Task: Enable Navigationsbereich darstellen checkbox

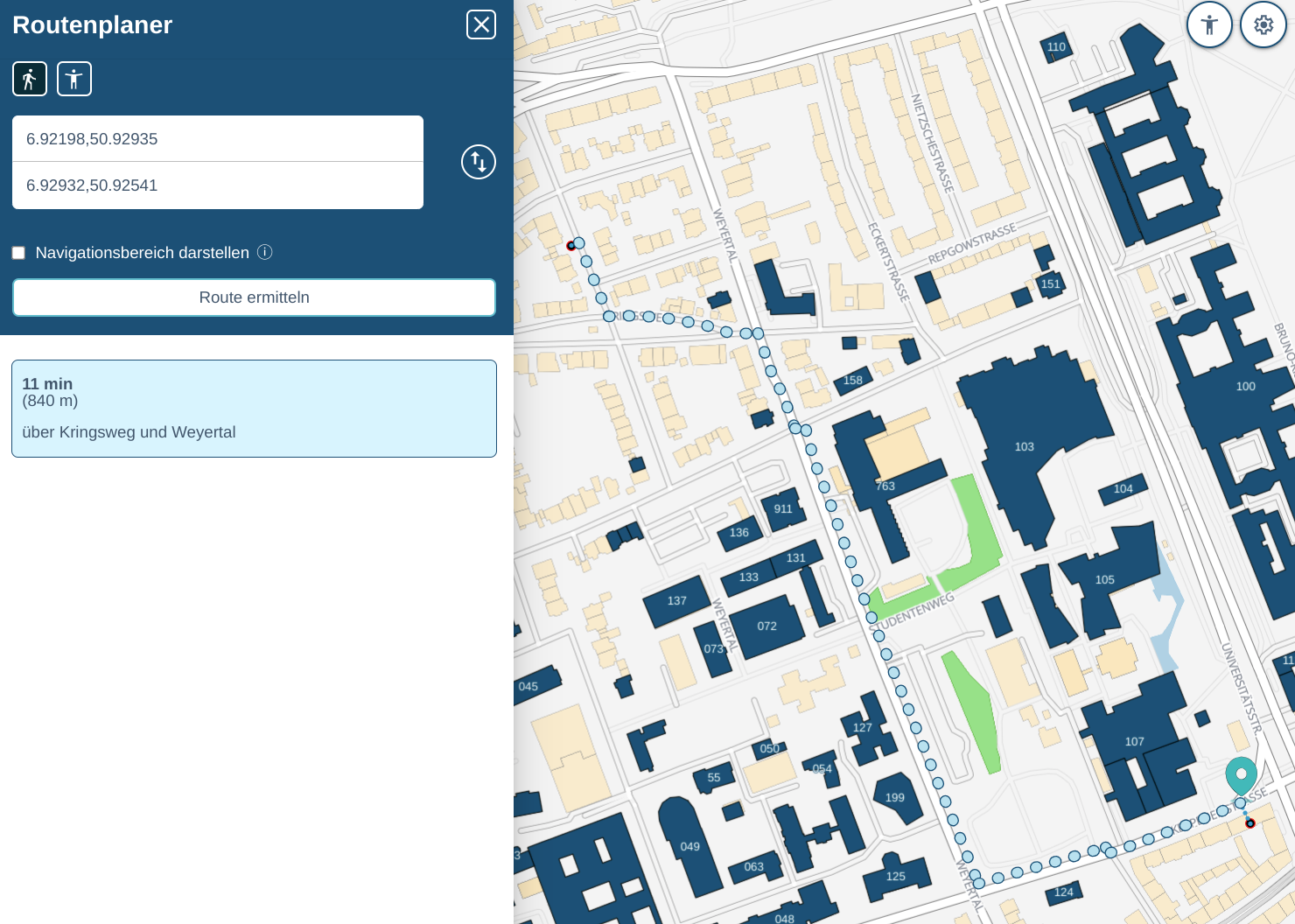Action: 18,253
